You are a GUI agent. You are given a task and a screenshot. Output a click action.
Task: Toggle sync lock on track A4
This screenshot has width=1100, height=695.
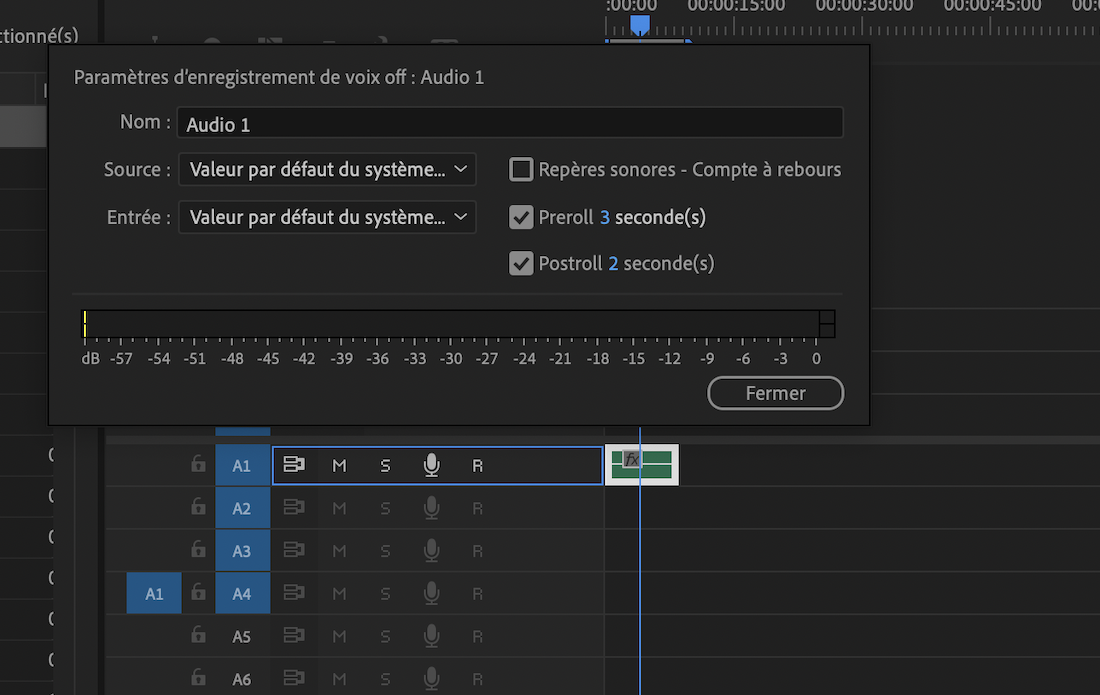pos(294,593)
